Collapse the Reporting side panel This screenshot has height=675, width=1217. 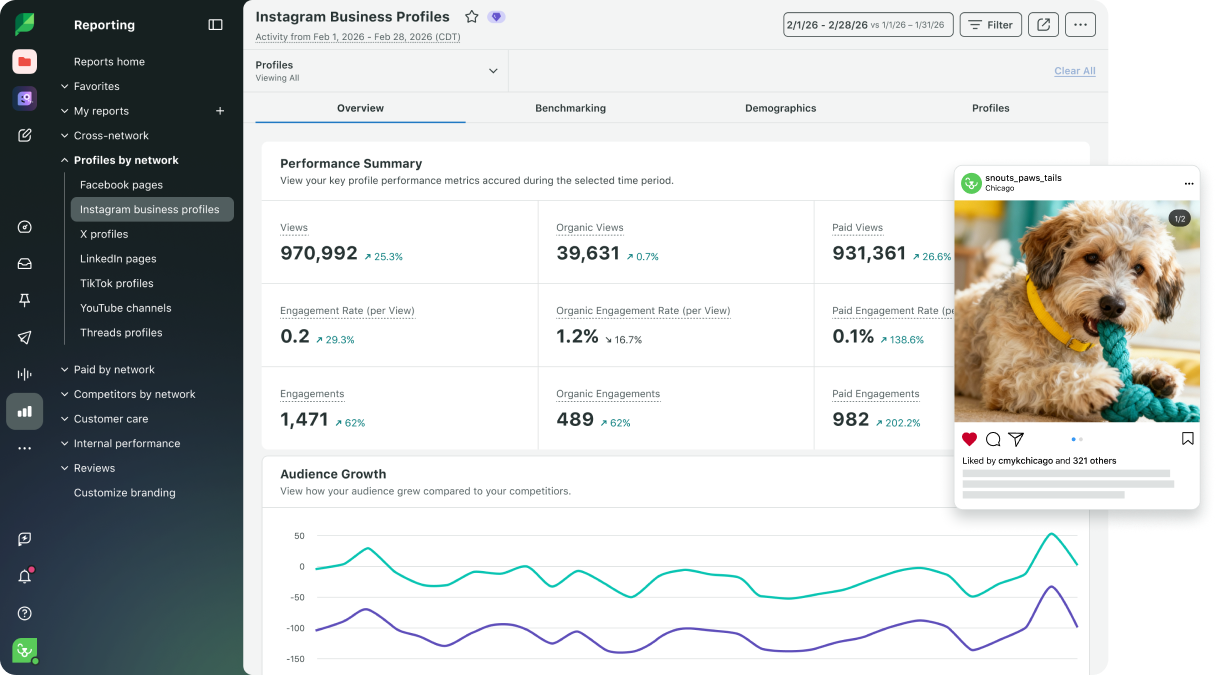click(x=216, y=25)
